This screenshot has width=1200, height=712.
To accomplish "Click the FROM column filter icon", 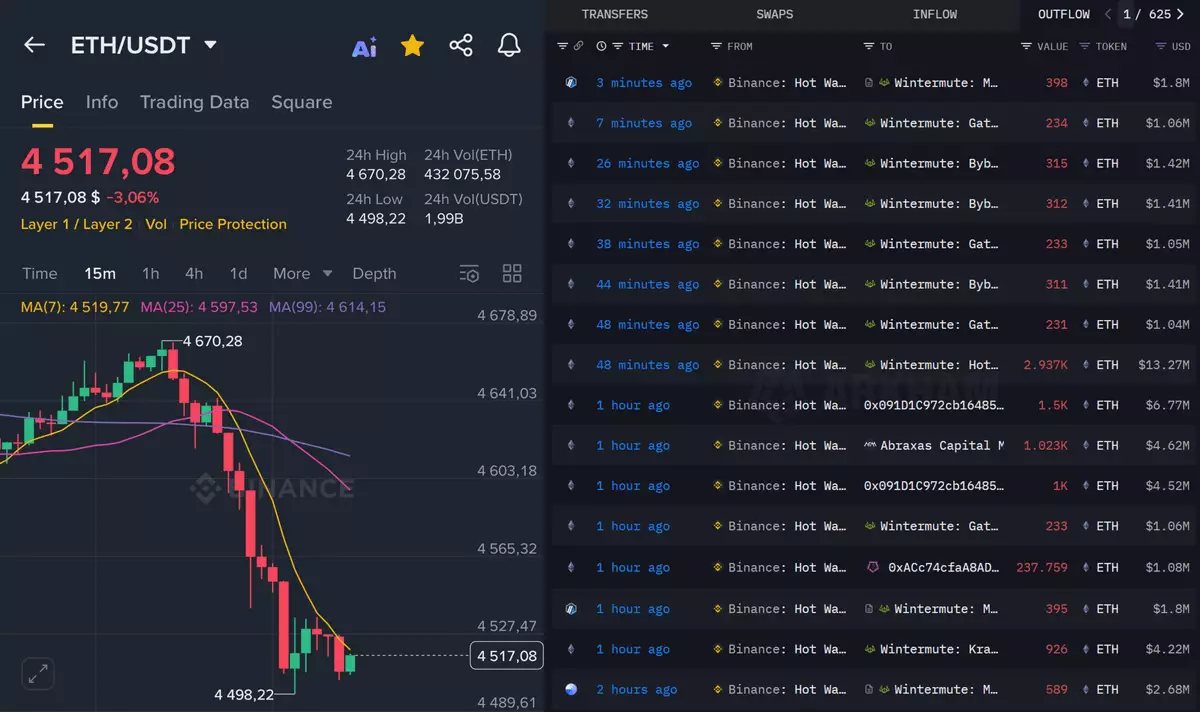I will coord(716,46).
